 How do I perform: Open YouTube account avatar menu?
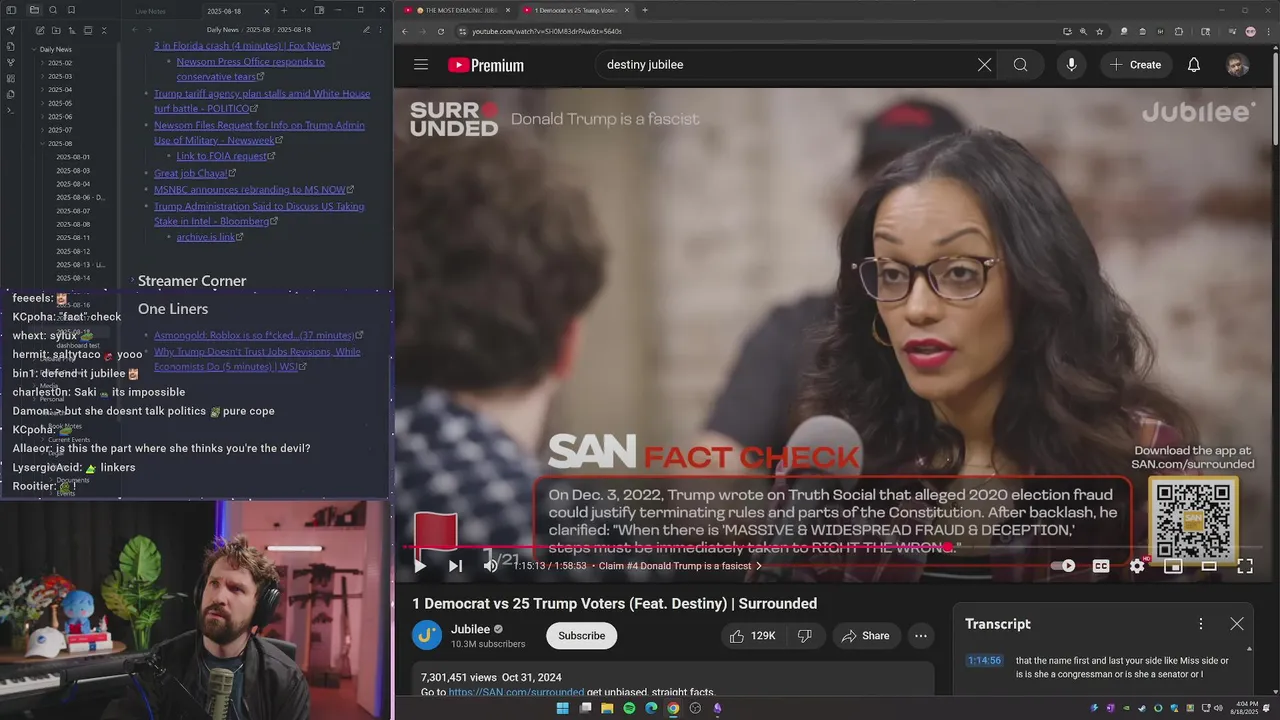[x=1237, y=65]
